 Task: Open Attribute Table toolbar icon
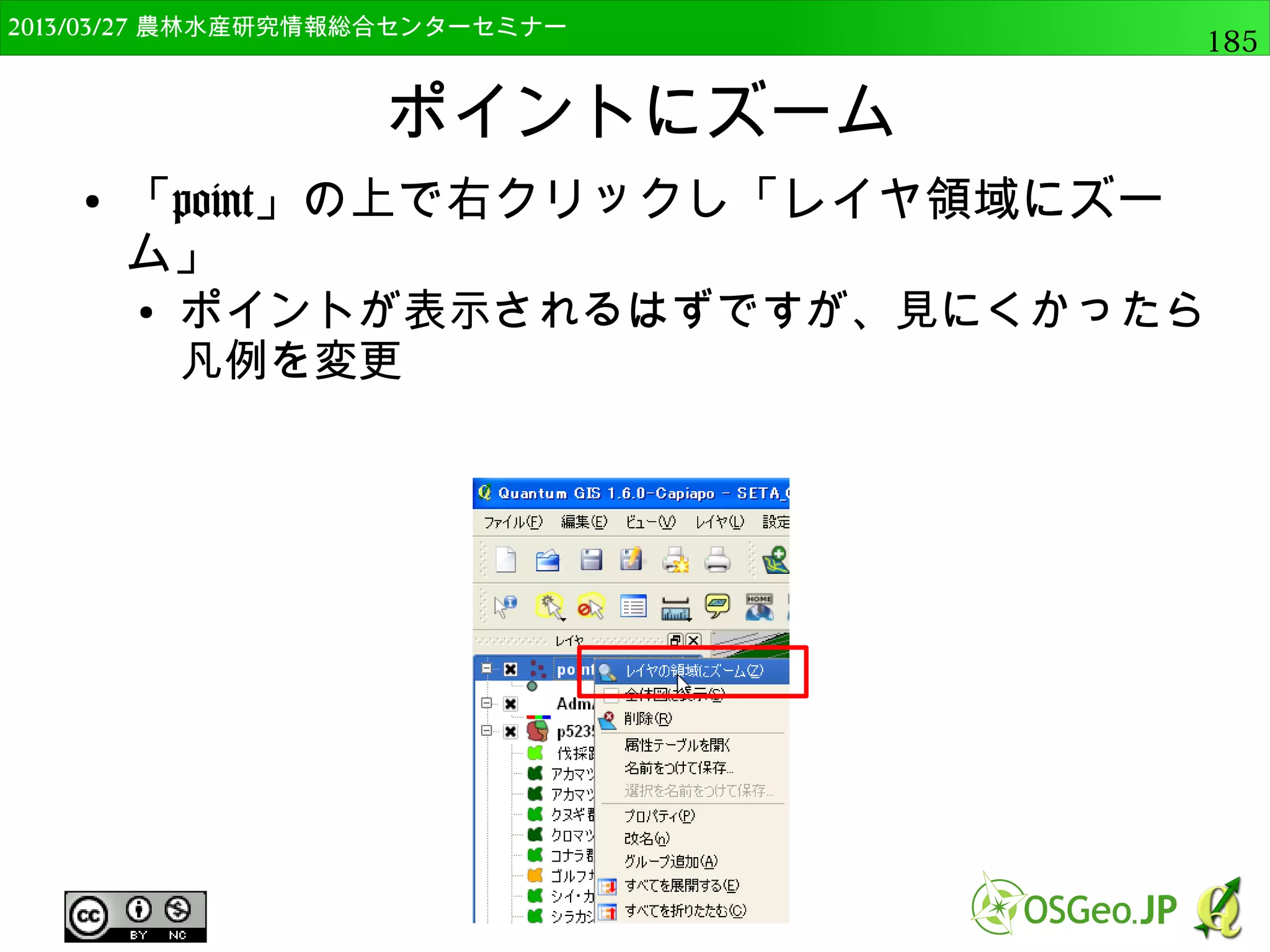(633, 607)
